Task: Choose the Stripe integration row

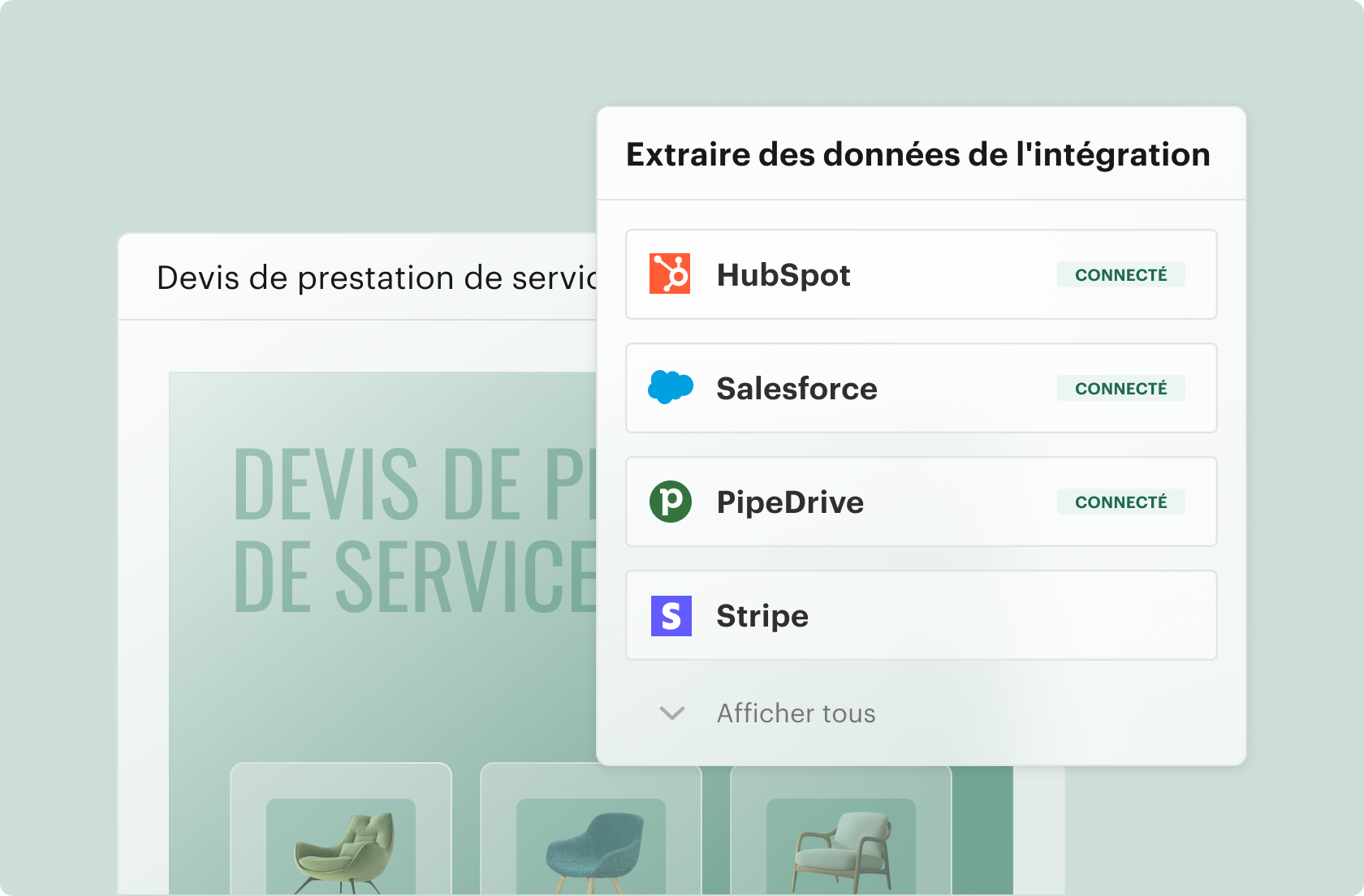Action: 922,615
